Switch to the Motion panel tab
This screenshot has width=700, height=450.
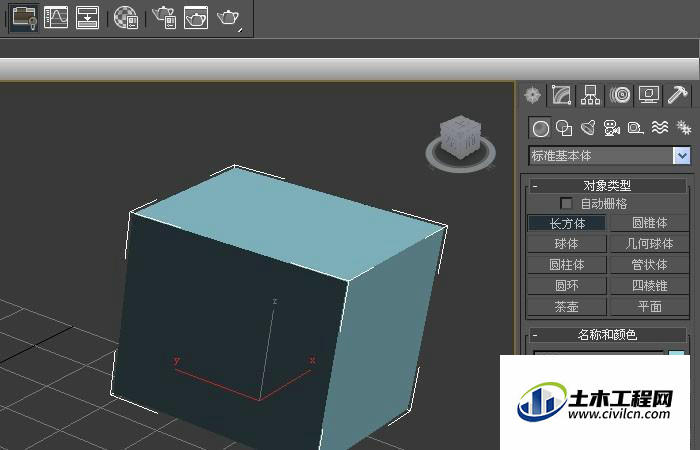tap(620, 95)
